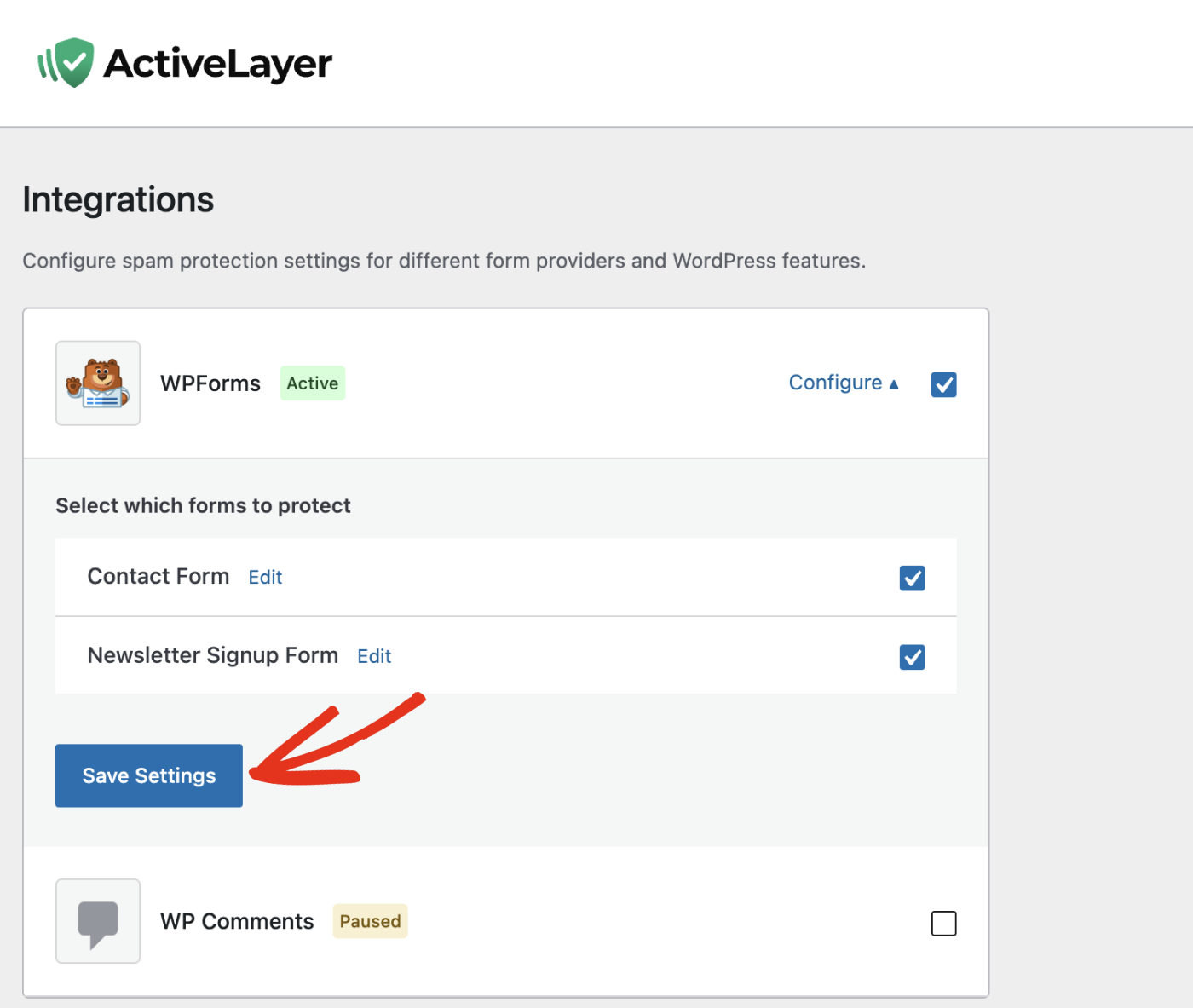Click 'Select which forms to protect' heading
Viewport: 1193px width, 1008px height.
click(x=203, y=505)
